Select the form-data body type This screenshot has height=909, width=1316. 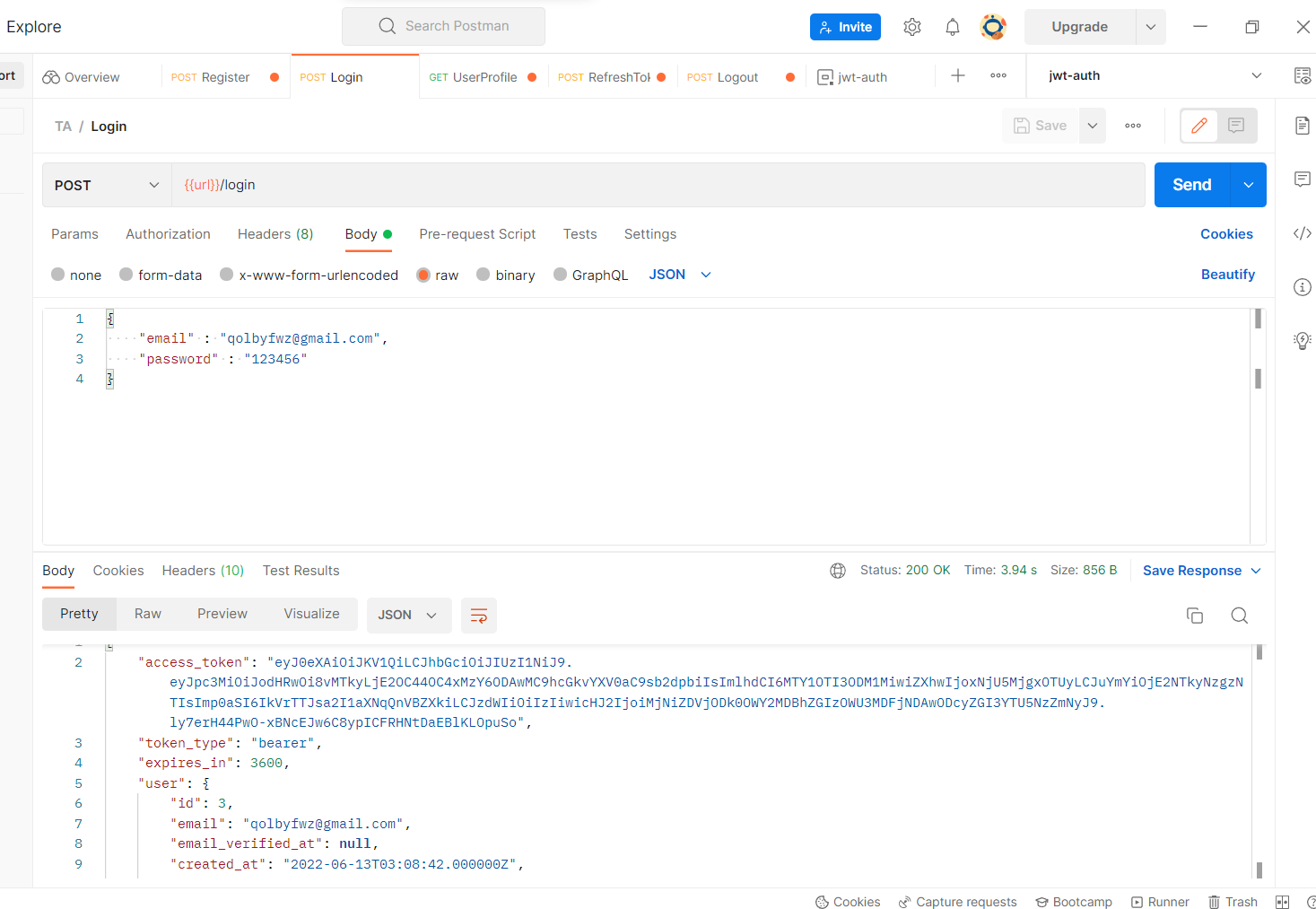pos(127,275)
